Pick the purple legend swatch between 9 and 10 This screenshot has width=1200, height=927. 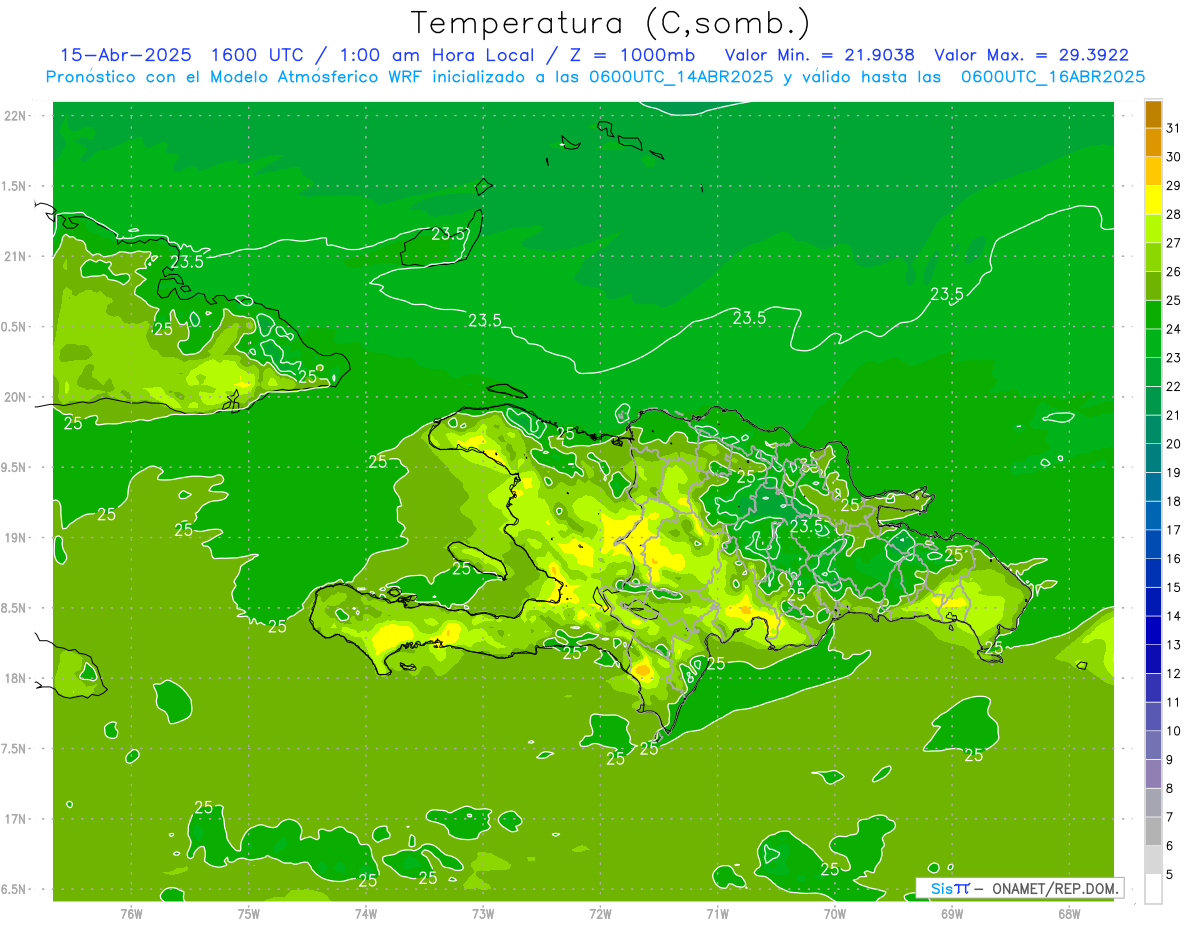tap(1153, 745)
